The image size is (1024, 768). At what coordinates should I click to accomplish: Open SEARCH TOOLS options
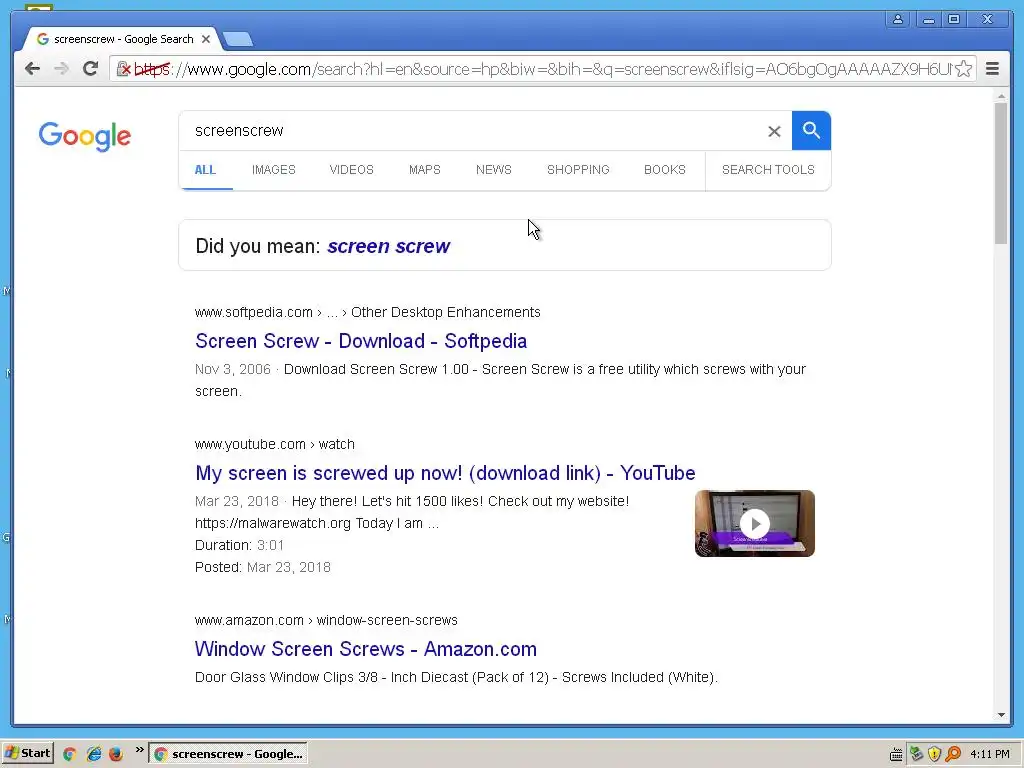(x=768, y=170)
